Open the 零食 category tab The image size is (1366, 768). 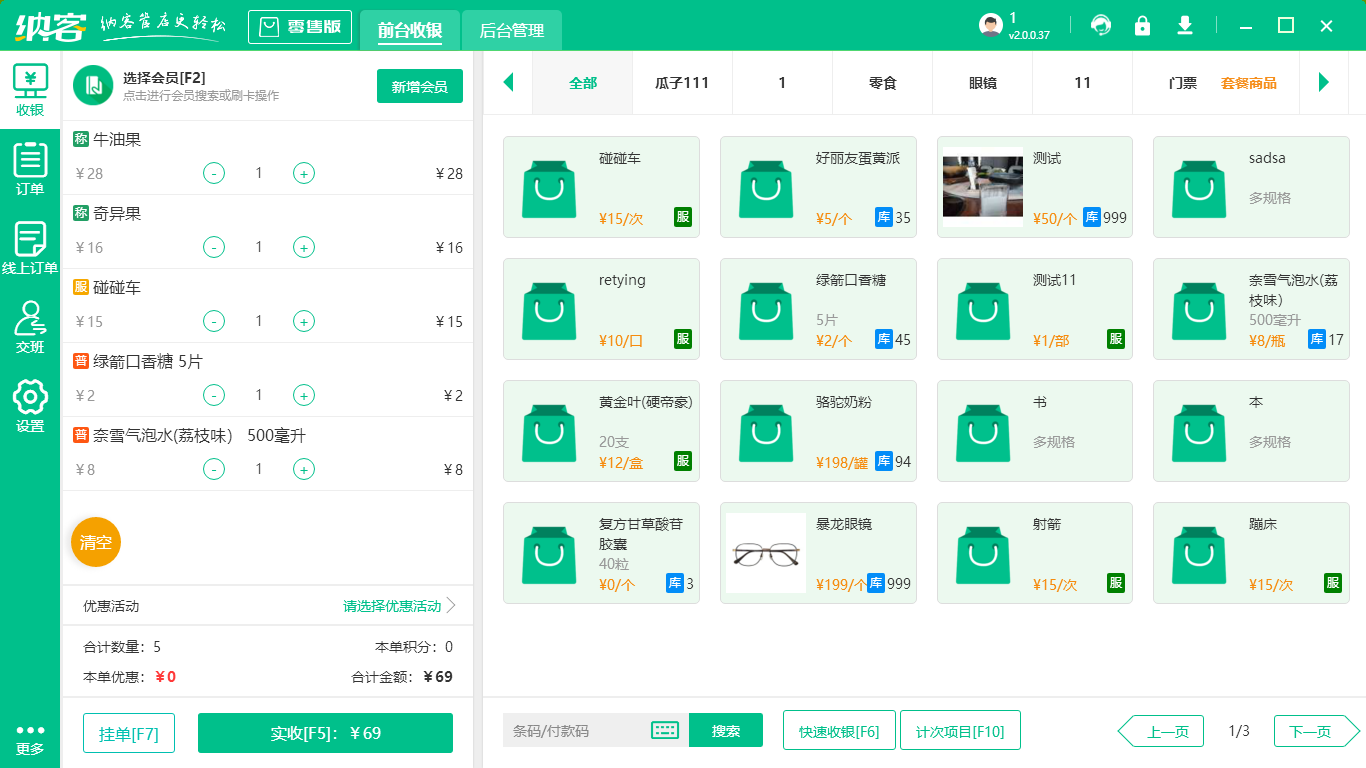tap(882, 82)
